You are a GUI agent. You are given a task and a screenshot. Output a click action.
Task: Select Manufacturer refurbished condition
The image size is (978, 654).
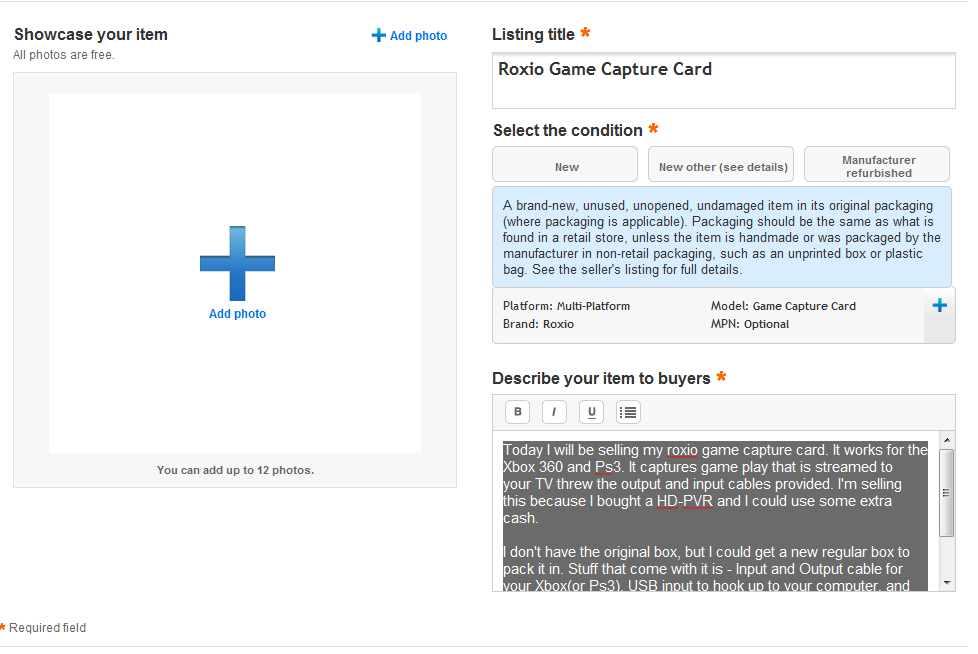pyautogui.click(x=877, y=165)
